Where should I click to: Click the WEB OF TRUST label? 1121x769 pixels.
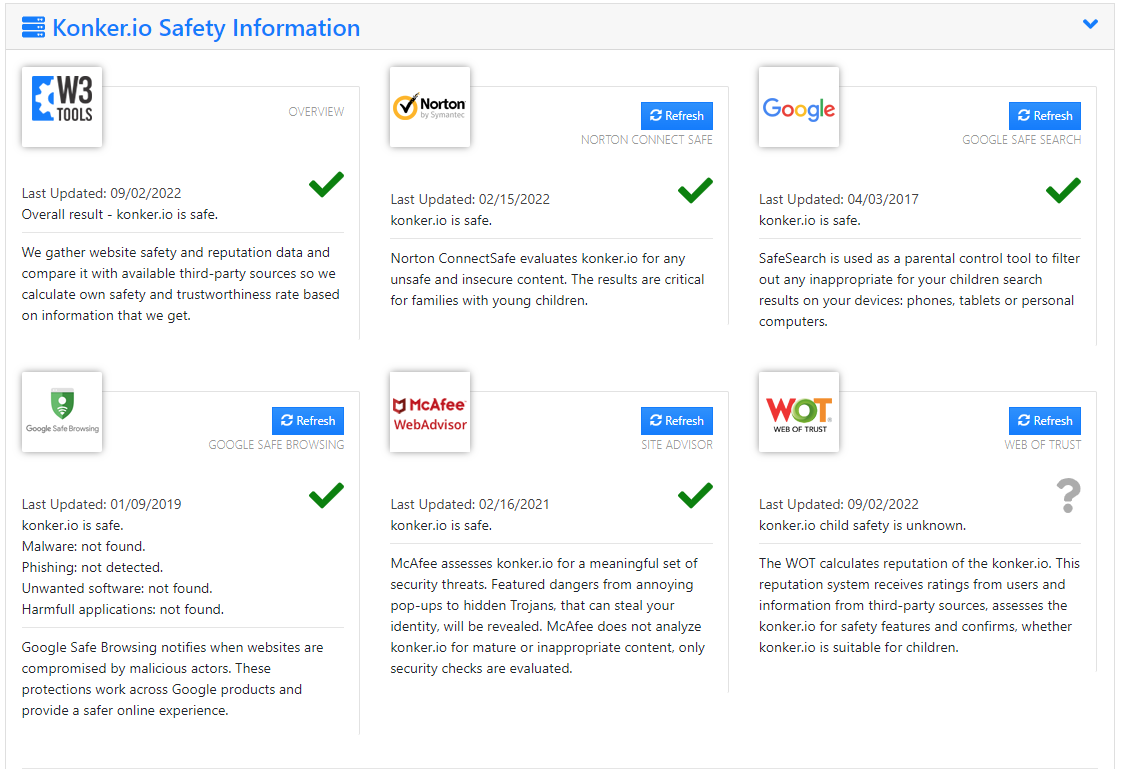point(1042,445)
